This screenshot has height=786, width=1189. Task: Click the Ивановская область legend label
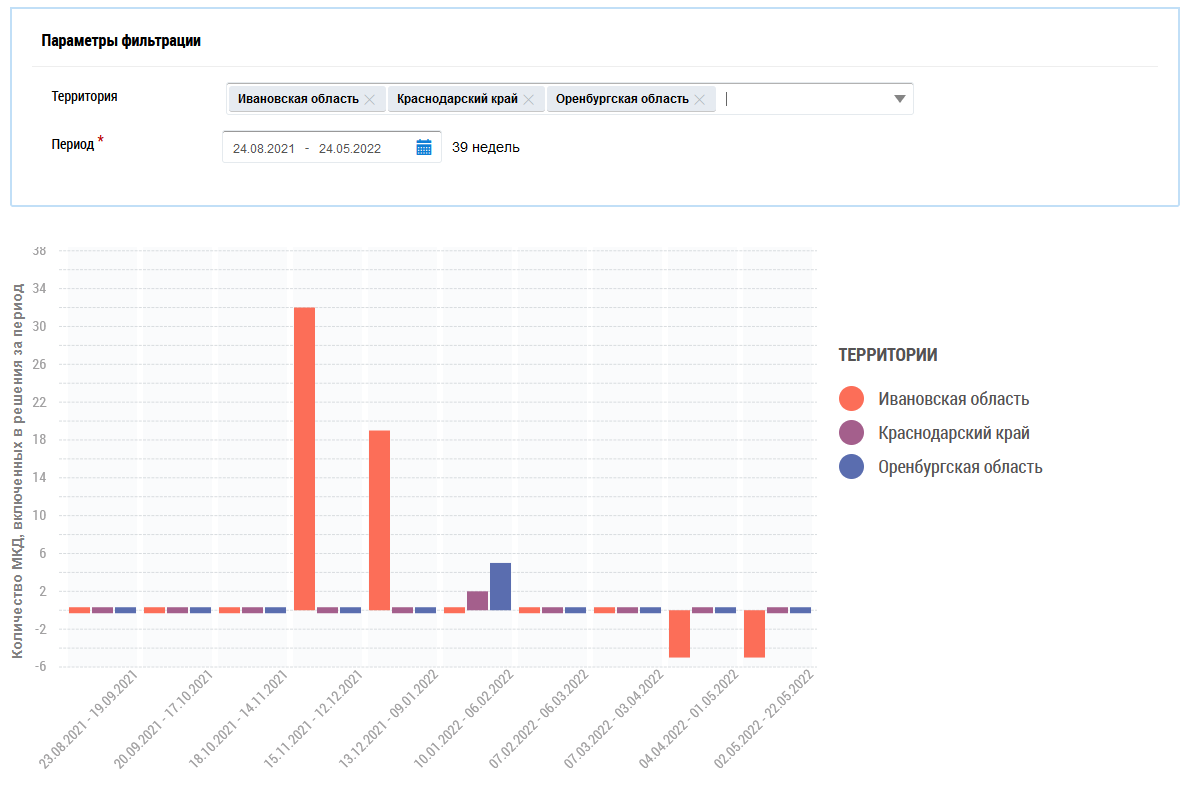tap(953, 399)
